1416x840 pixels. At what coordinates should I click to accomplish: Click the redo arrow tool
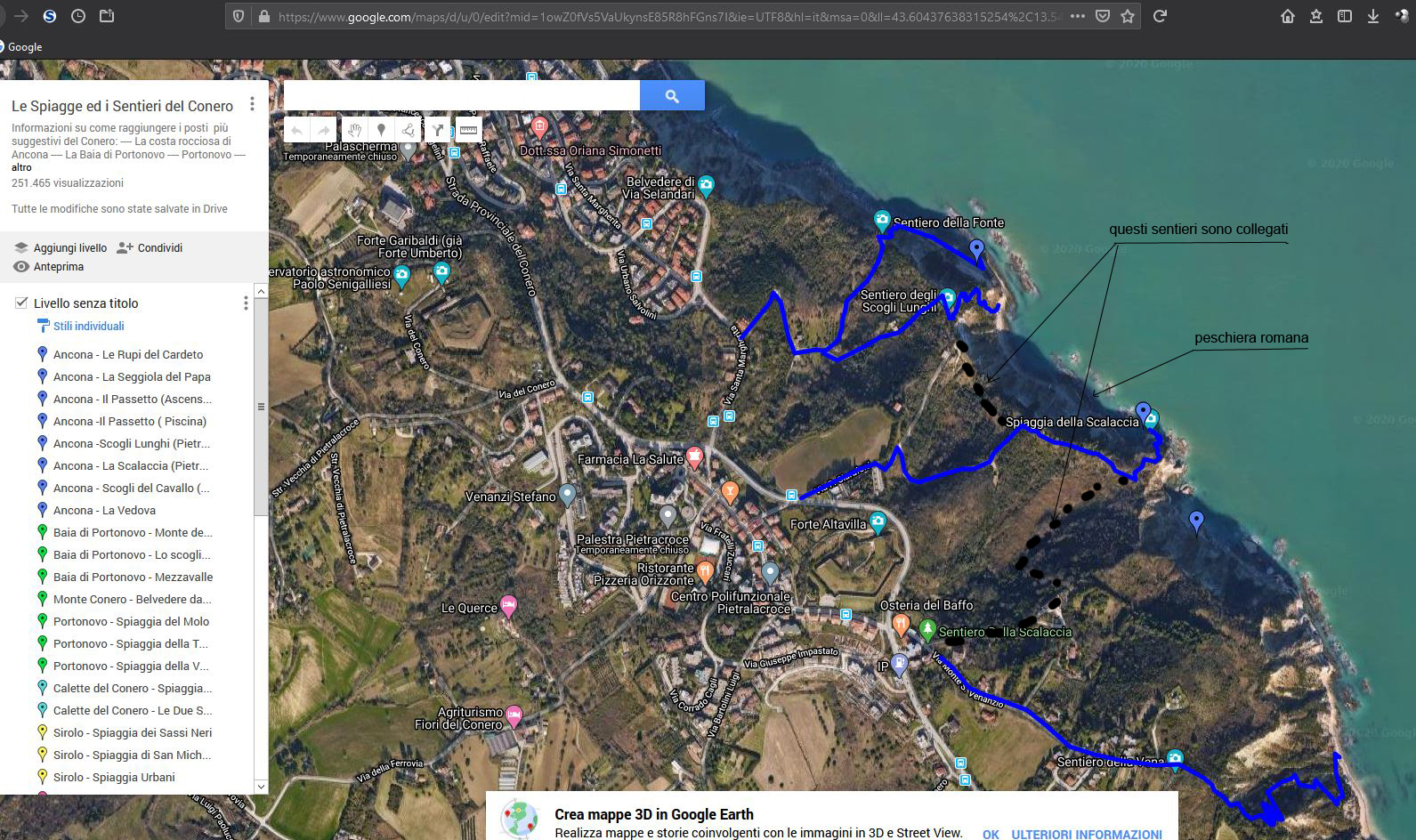click(324, 130)
